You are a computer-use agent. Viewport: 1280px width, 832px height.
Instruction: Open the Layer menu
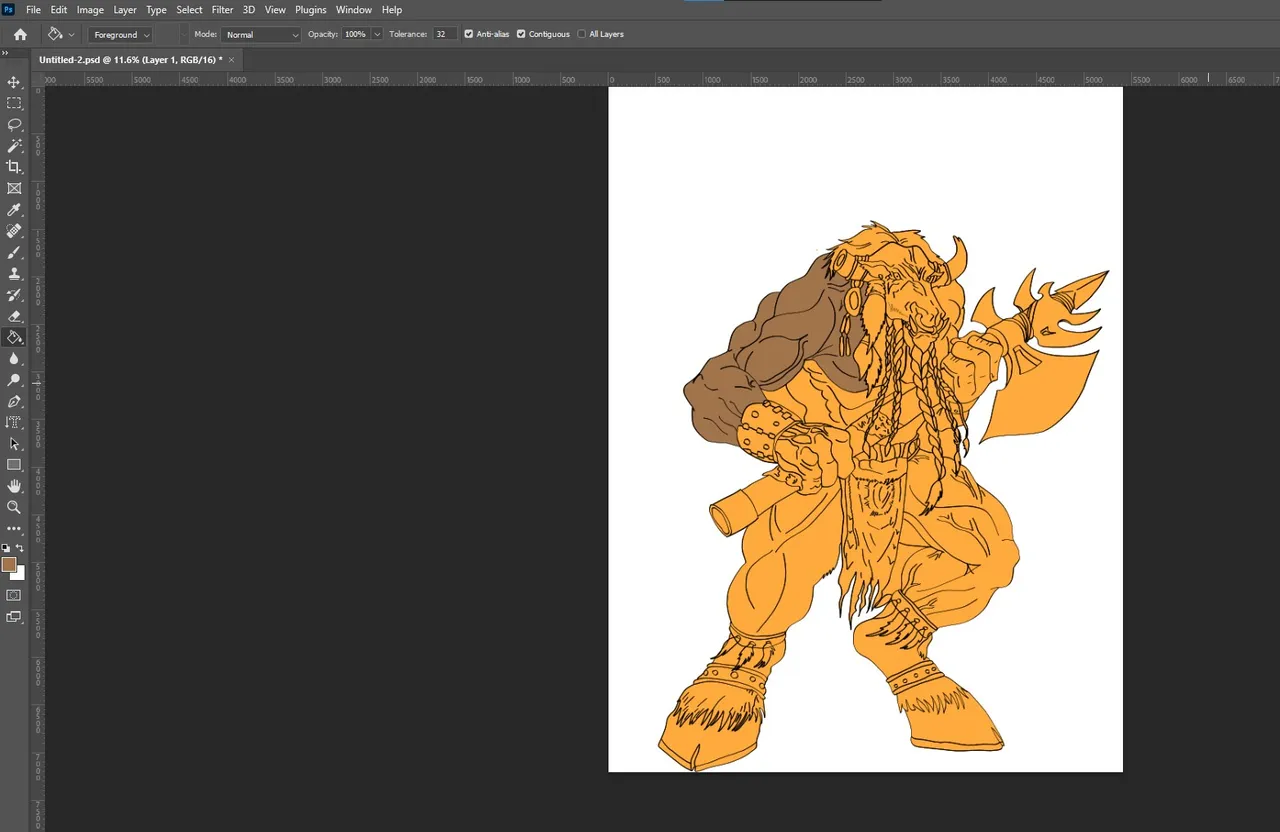(125, 9)
